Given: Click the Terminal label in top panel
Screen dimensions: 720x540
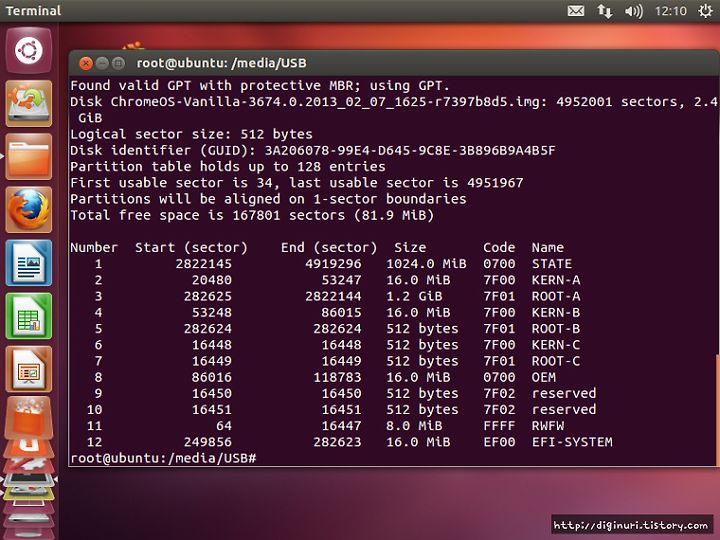Looking at the screenshot, I should point(33,11).
